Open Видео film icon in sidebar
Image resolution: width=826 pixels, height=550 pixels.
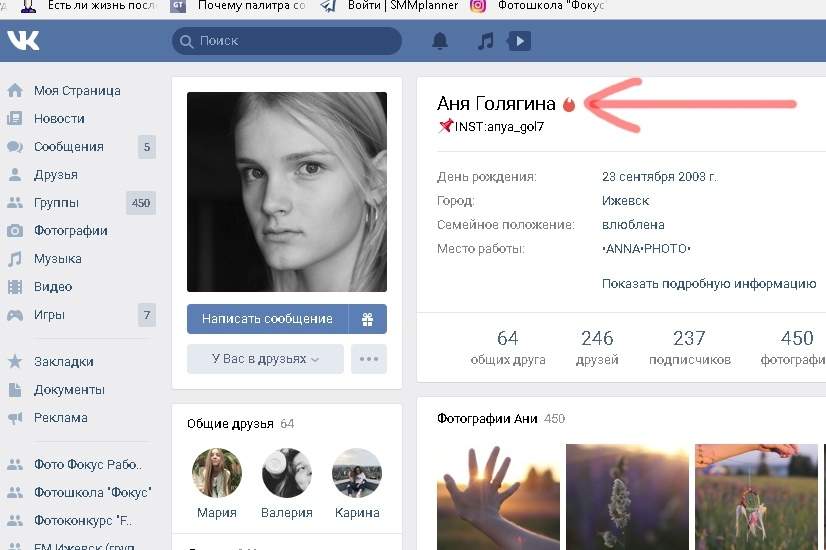15,287
